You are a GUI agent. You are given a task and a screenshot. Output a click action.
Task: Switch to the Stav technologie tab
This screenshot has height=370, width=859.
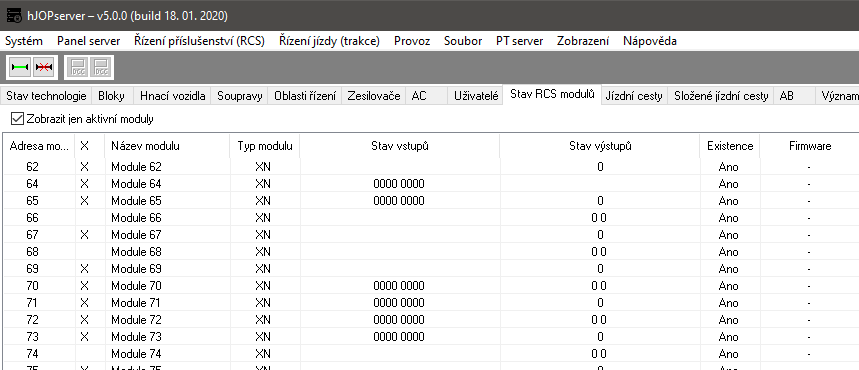46,96
